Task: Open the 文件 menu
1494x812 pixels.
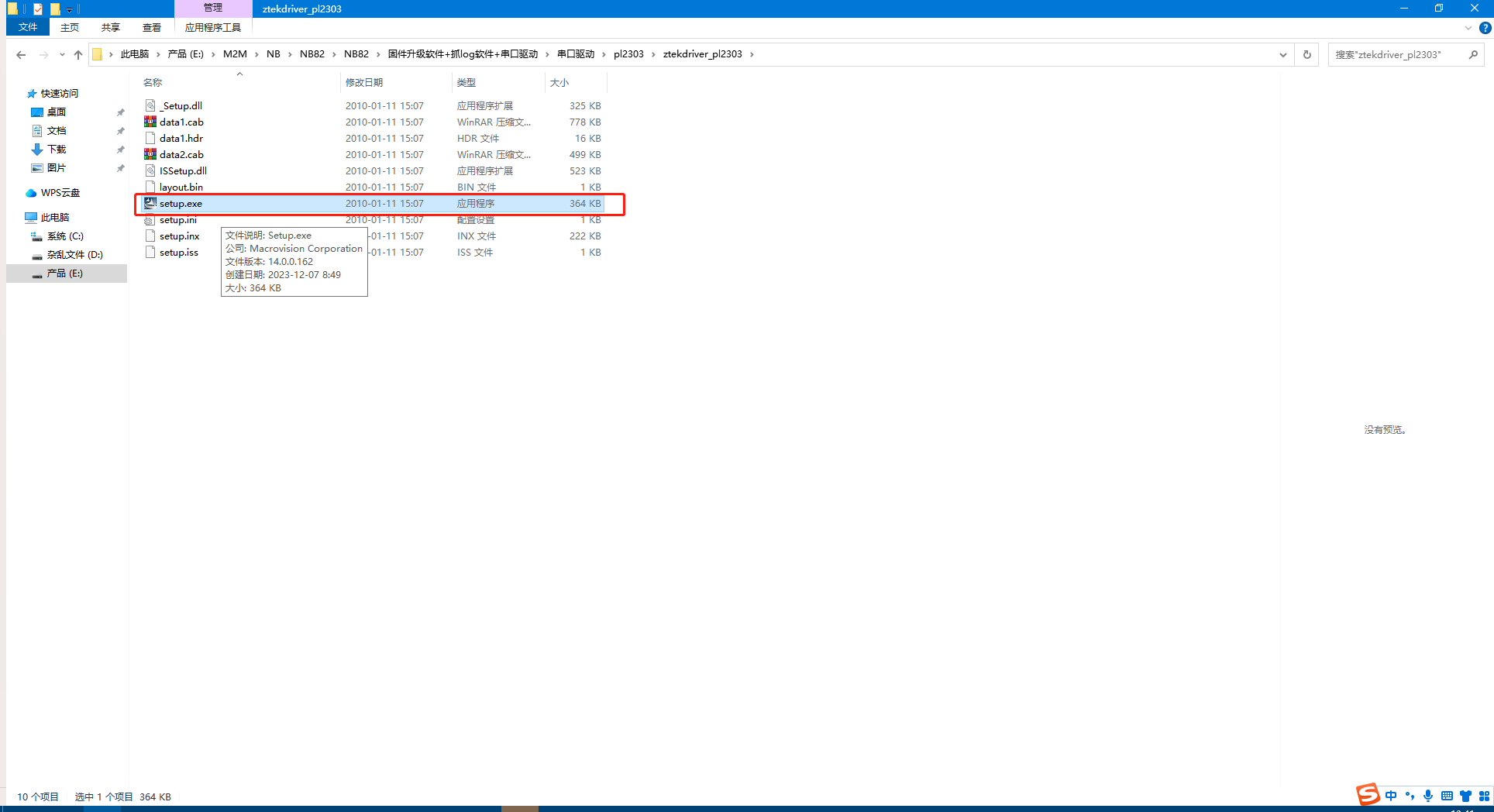Action: (x=28, y=27)
